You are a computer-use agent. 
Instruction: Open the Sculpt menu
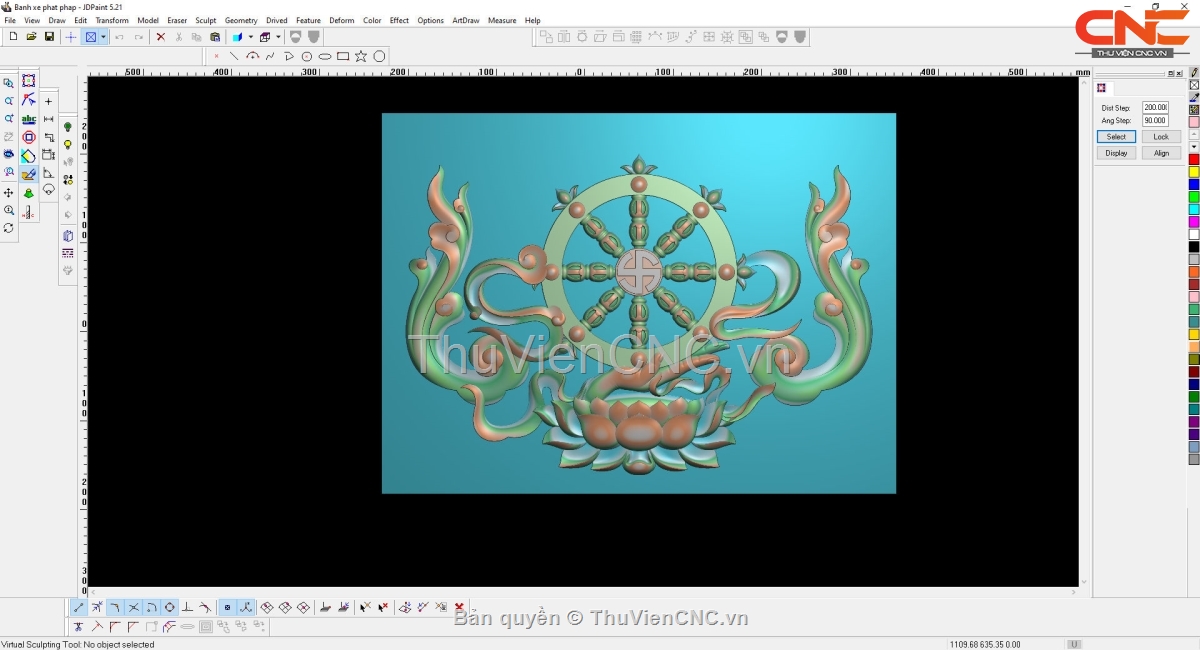click(206, 20)
